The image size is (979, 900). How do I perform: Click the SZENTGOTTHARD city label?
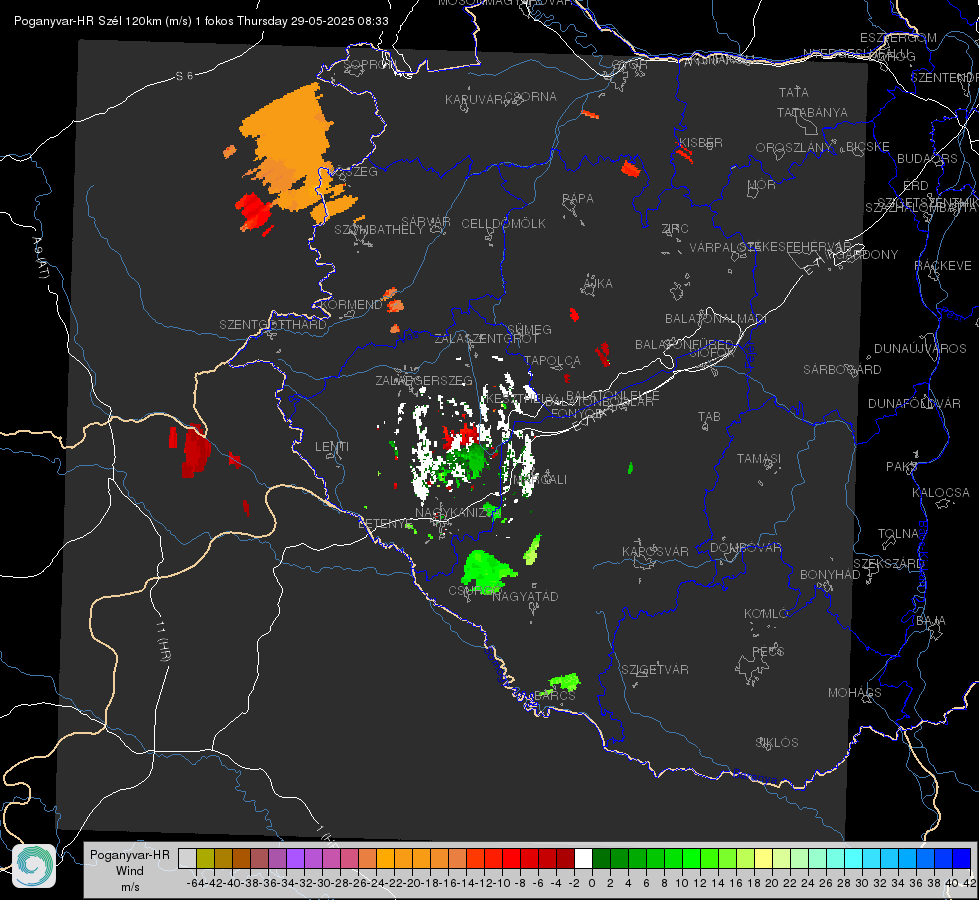273,325
